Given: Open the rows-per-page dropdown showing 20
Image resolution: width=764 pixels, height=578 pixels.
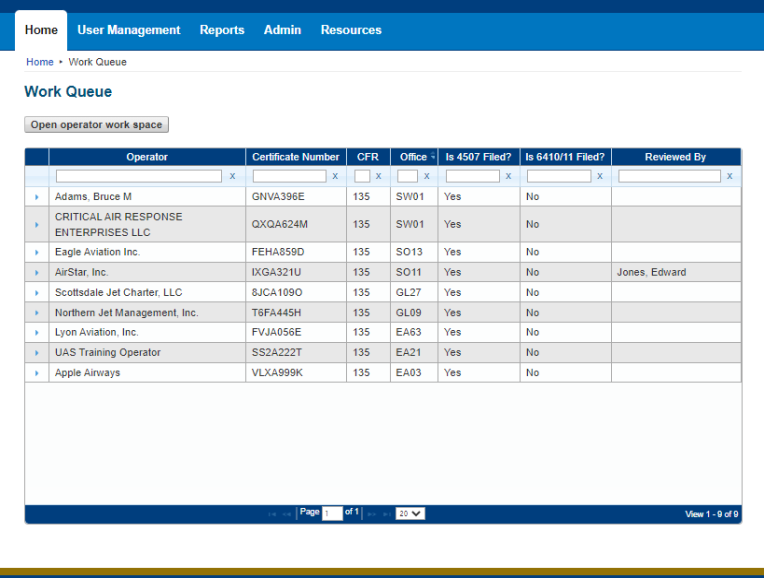Looking at the screenshot, I should pos(410,514).
